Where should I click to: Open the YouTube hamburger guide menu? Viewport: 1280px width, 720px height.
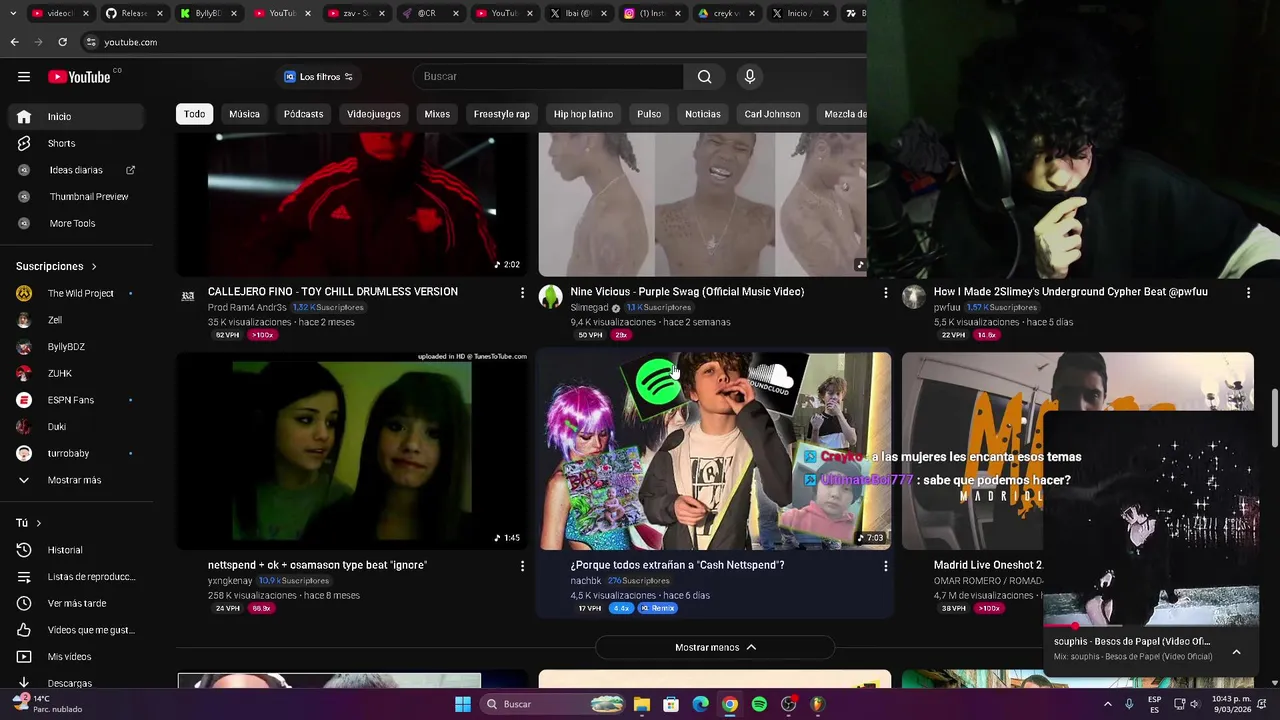[24, 77]
